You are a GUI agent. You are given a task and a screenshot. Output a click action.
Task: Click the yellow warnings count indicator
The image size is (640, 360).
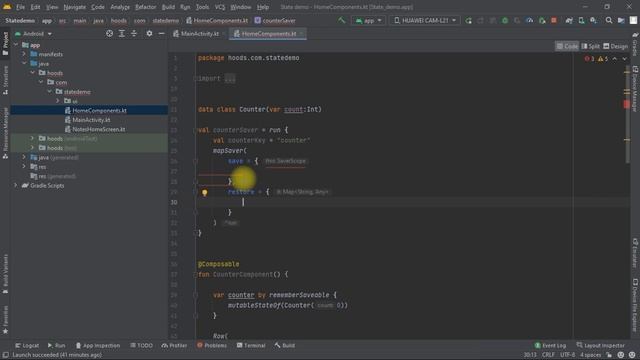point(603,59)
